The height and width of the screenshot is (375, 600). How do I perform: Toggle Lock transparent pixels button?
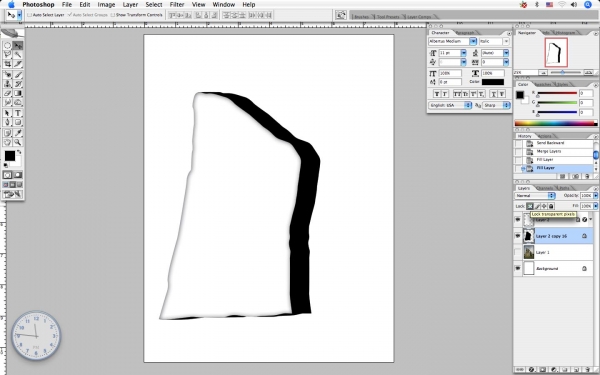(x=530, y=206)
